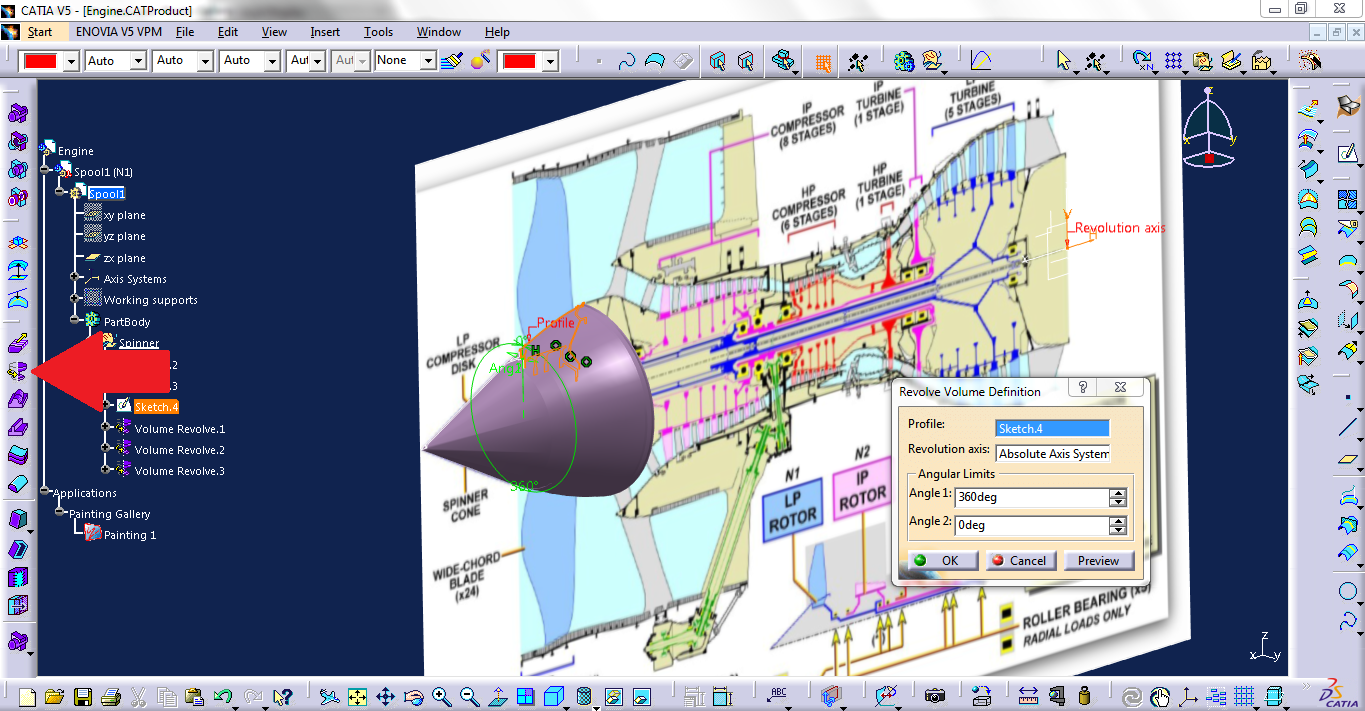Image resolution: width=1365 pixels, height=711 pixels.
Task: Expand Volume Revolve.1 node
Action: tap(105, 428)
